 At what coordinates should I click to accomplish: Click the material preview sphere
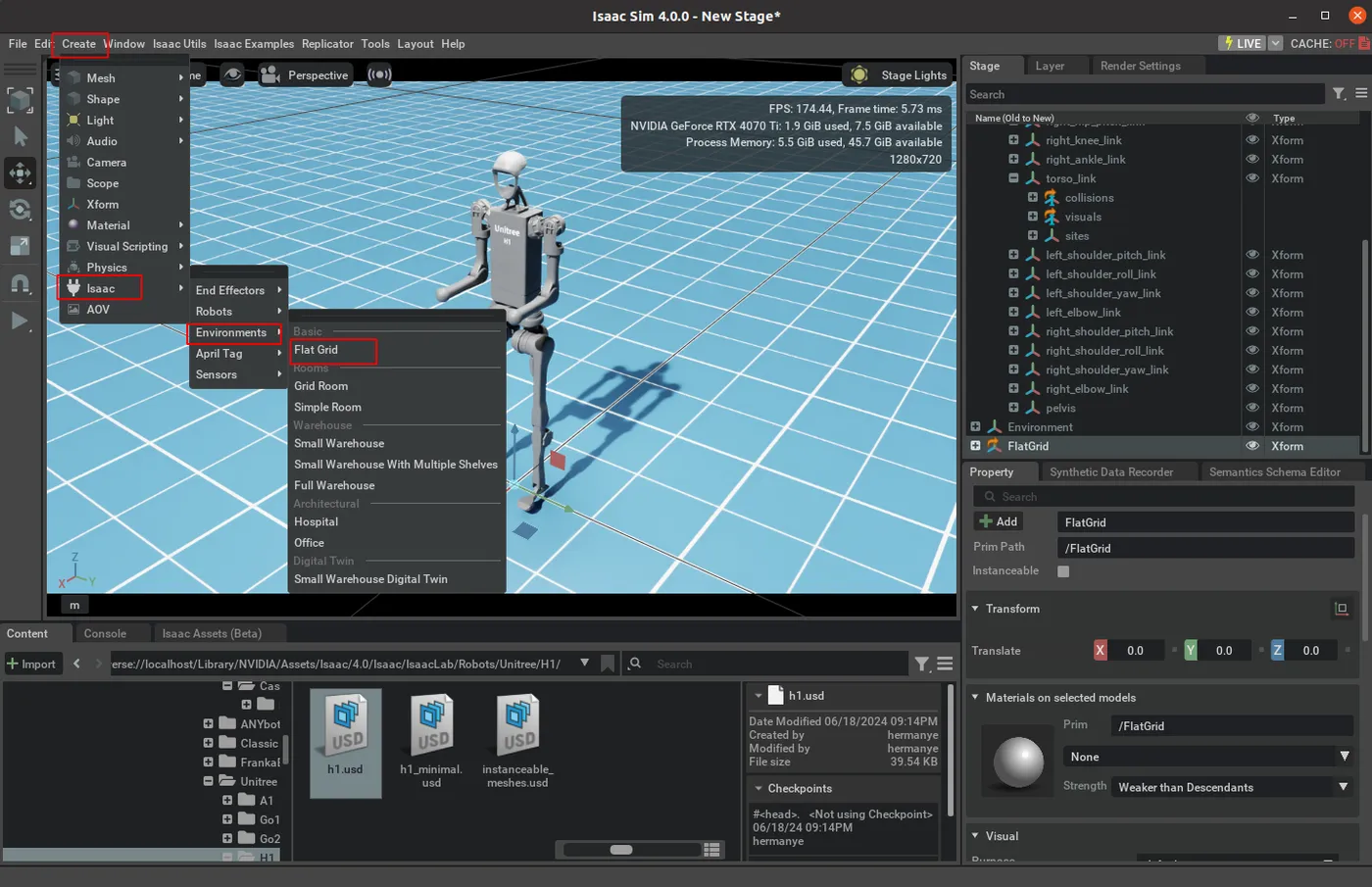click(1019, 763)
